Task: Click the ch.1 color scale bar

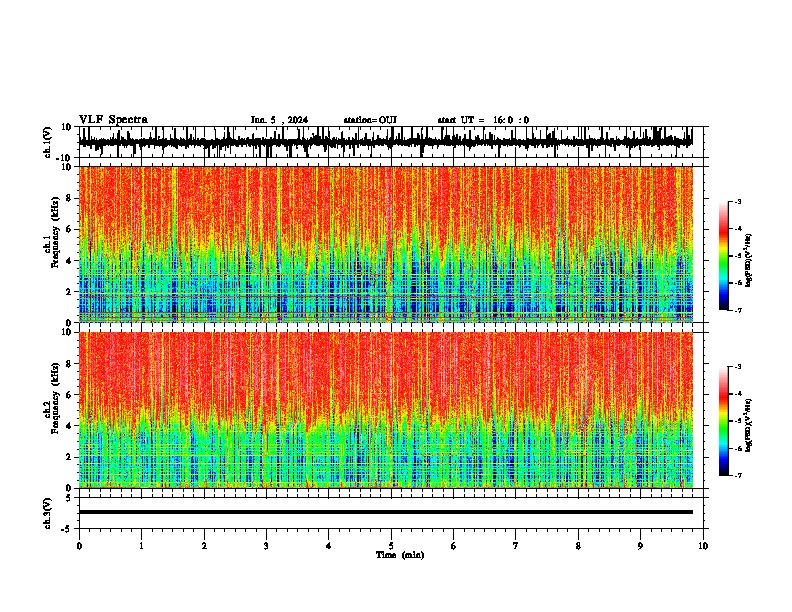Action: tap(723, 256)
